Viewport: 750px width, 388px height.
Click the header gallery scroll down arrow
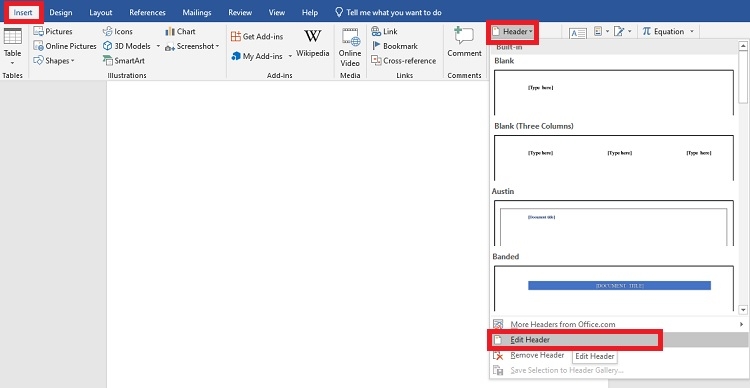743,310
